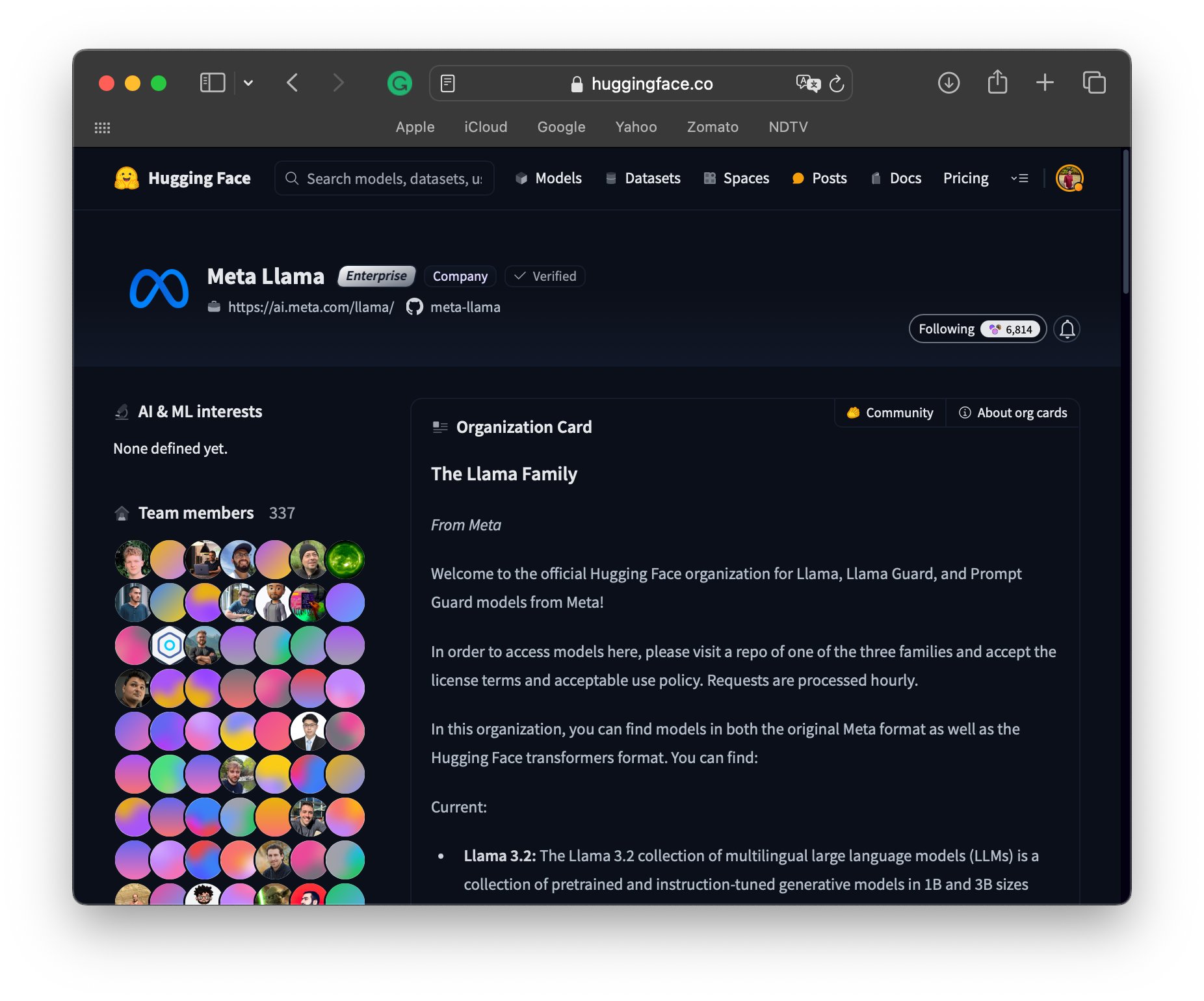This screenshot has height=1001, width=1204.
Task: Open the Datasets nav item
Action: coord(643,178)
